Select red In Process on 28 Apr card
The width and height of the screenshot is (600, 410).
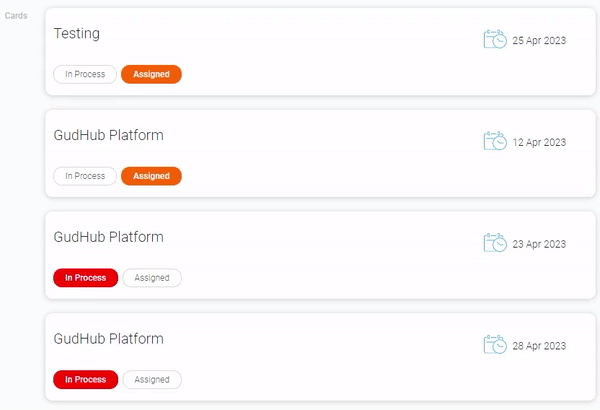click(x=85, y=380)
